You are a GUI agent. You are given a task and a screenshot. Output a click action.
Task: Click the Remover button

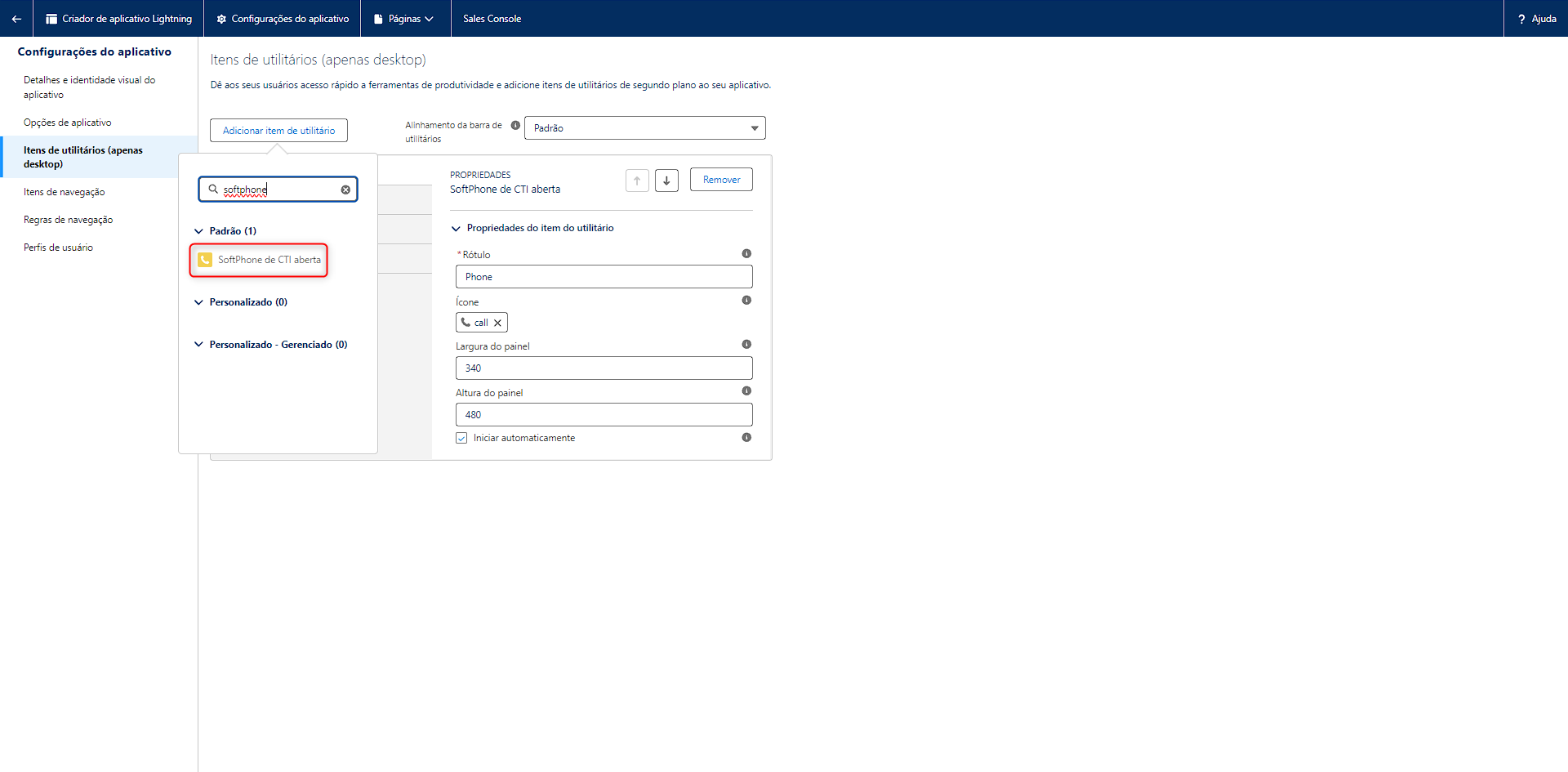click(721, 180)
